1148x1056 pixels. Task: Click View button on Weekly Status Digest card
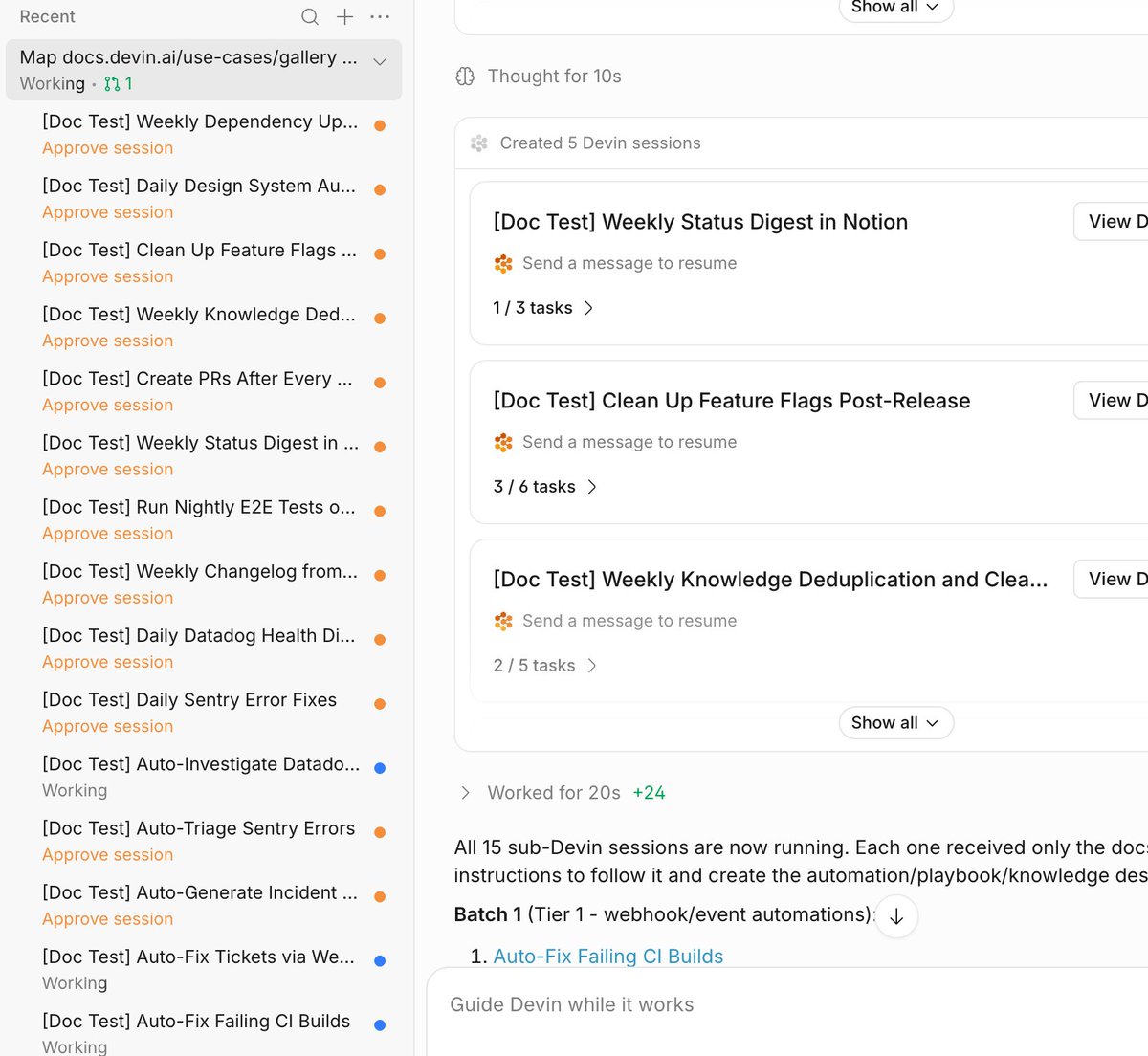(x=1112, y=222)
